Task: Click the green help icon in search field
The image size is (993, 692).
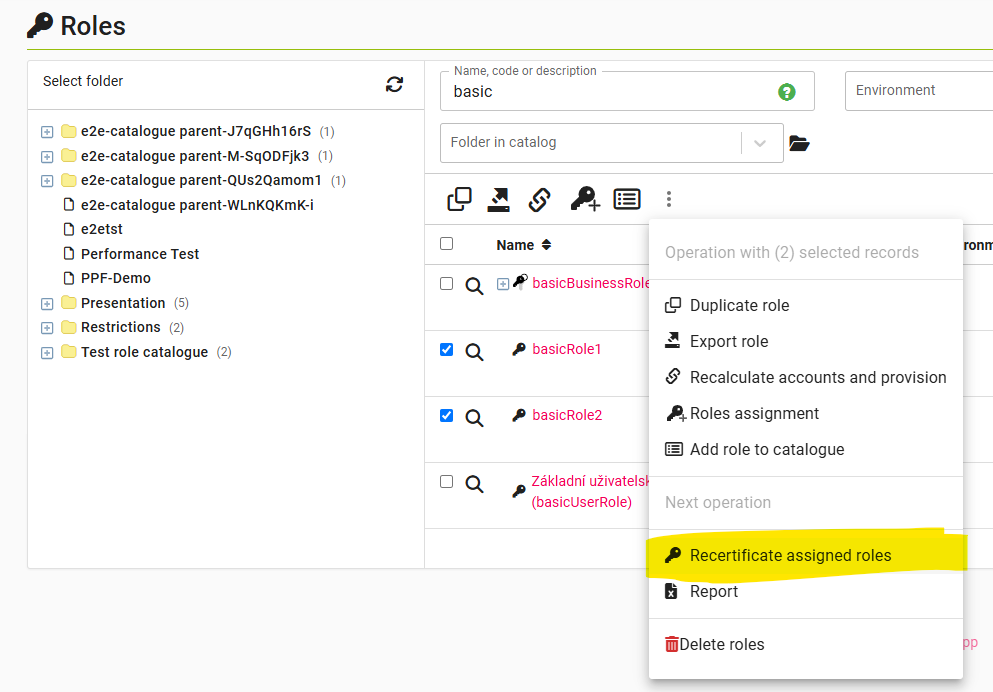Action: (787, 92)
